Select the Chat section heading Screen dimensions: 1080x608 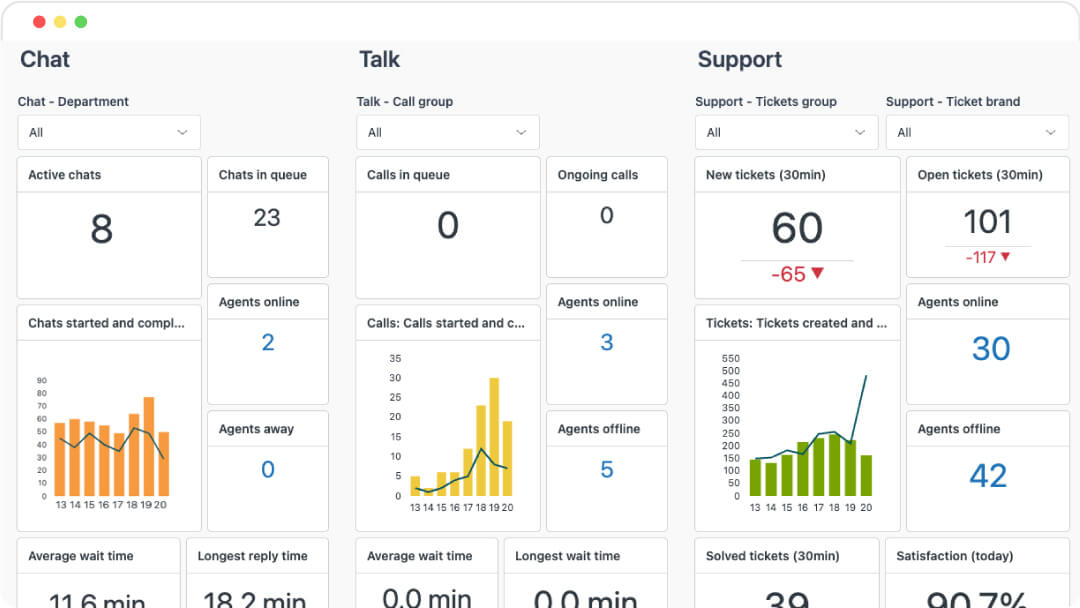click(x=44, y=60)
